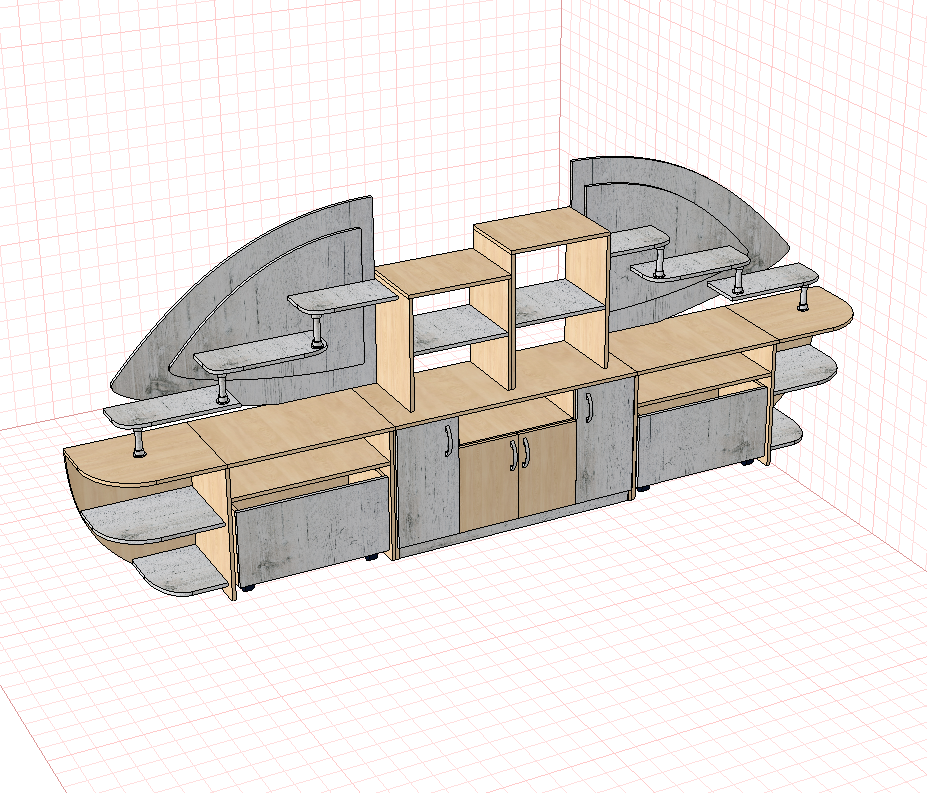Screen dimensions: 927x793
Task: Select the handle on the right gray door
Action: coord(588,407)
